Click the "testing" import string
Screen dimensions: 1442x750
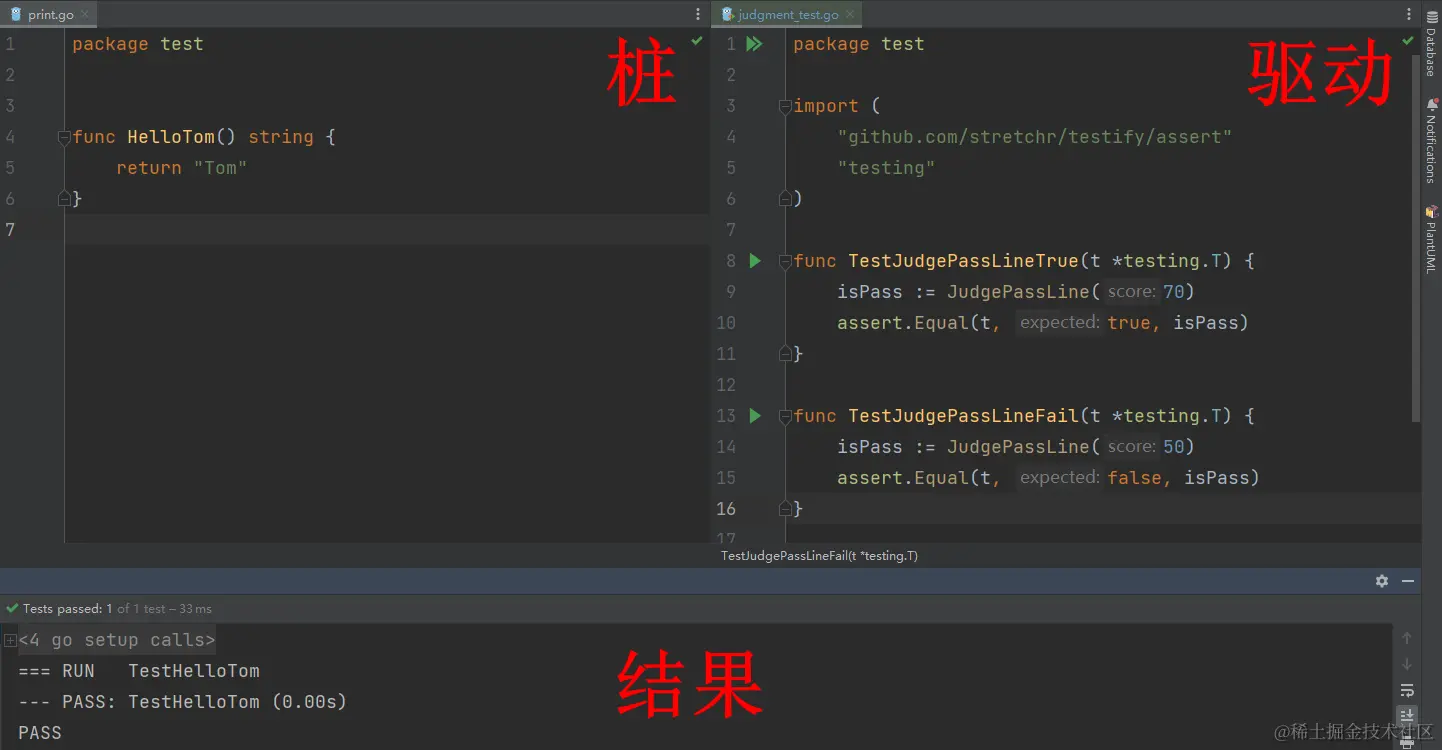click(x=886, y=168)
